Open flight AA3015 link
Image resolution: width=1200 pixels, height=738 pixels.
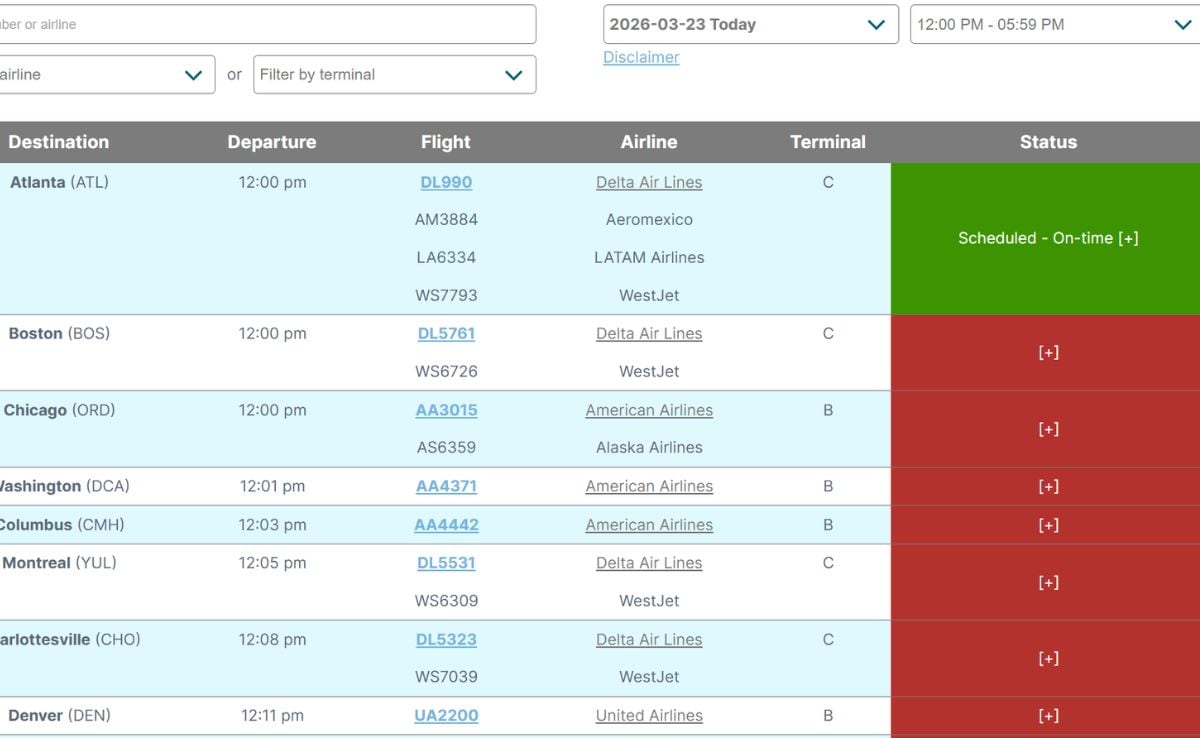pos(446,411)
